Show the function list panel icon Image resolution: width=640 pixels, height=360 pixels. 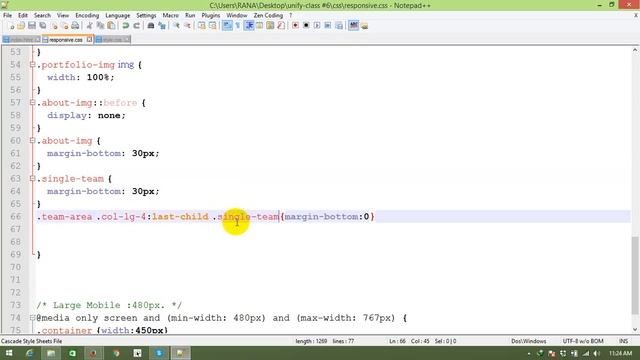tap(281, 26)
